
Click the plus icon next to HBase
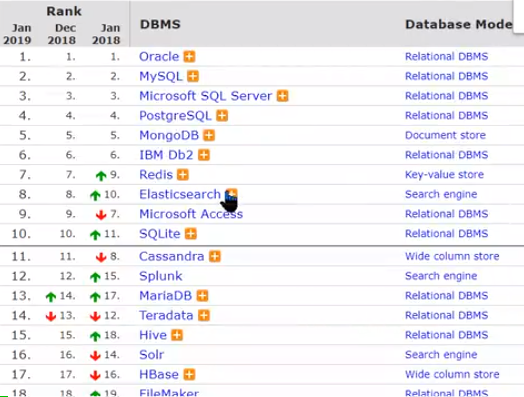tap(189, 374)
